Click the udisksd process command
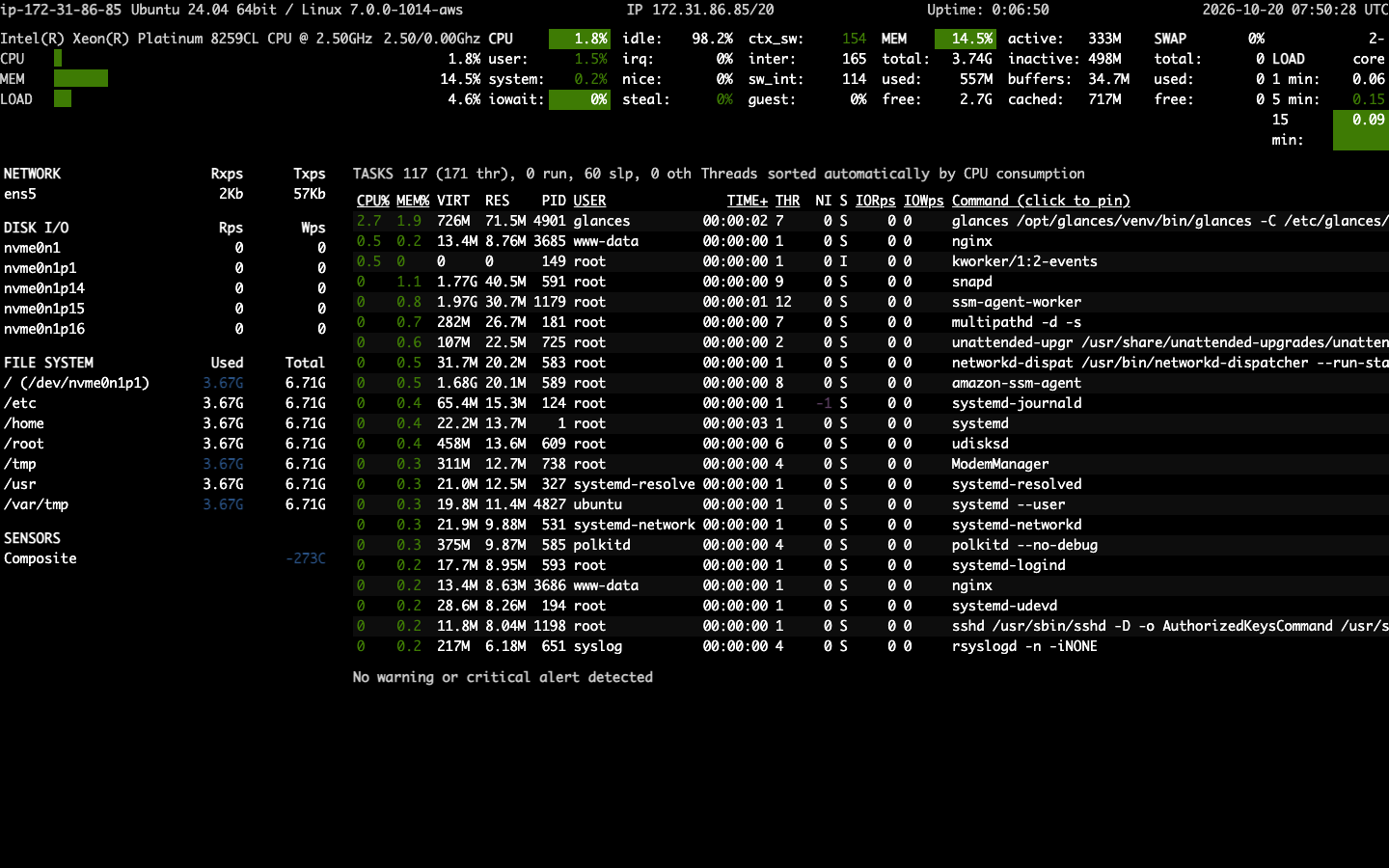Image resolution: width=1389 pixels, height=868 pixels. [980, 444]
